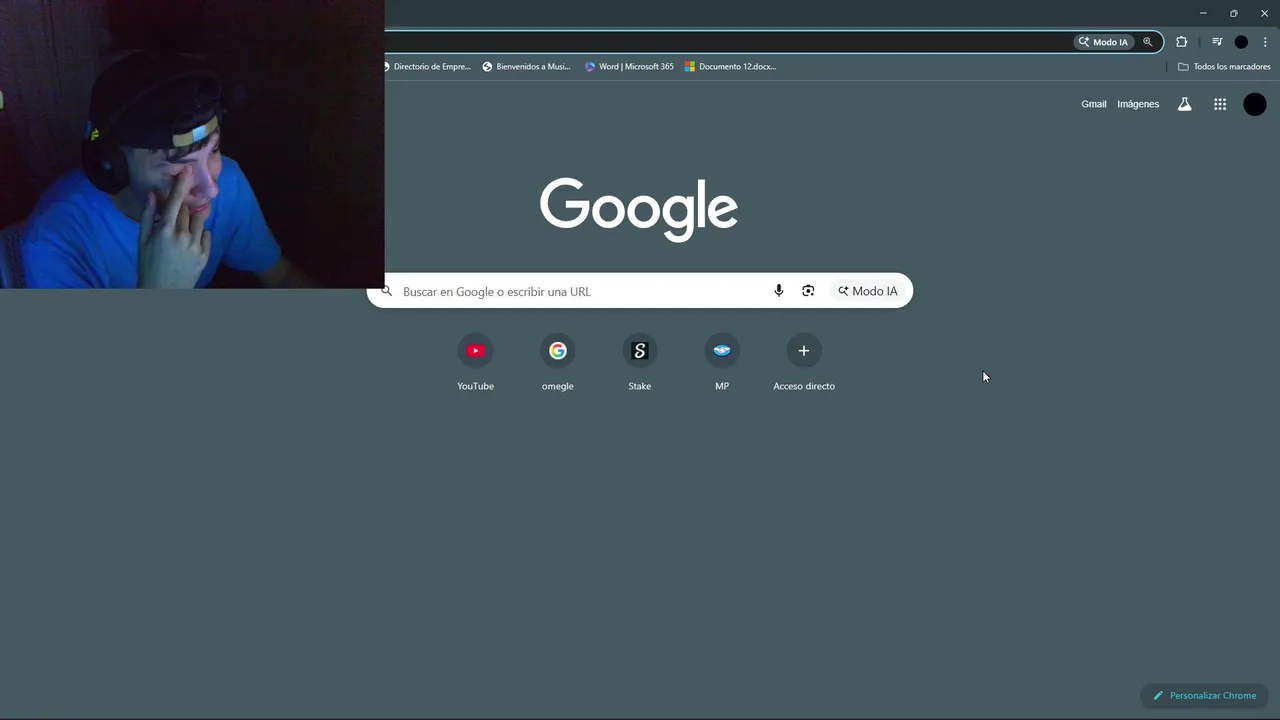Minimize the Chrome window
The image size is (1280, 720).
[1203, 13]
